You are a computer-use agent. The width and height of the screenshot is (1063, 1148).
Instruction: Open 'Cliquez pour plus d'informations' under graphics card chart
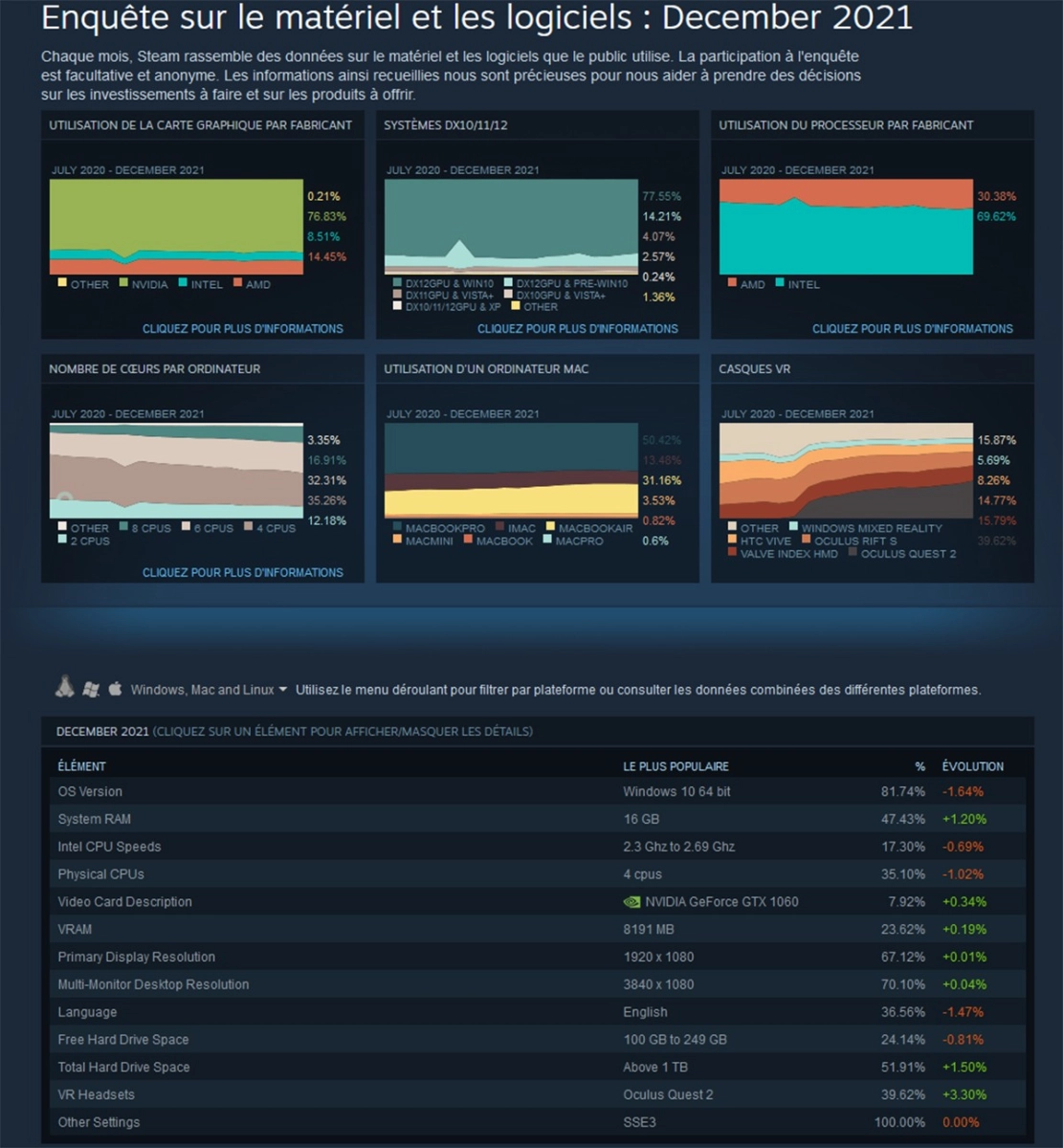[243, 328]
